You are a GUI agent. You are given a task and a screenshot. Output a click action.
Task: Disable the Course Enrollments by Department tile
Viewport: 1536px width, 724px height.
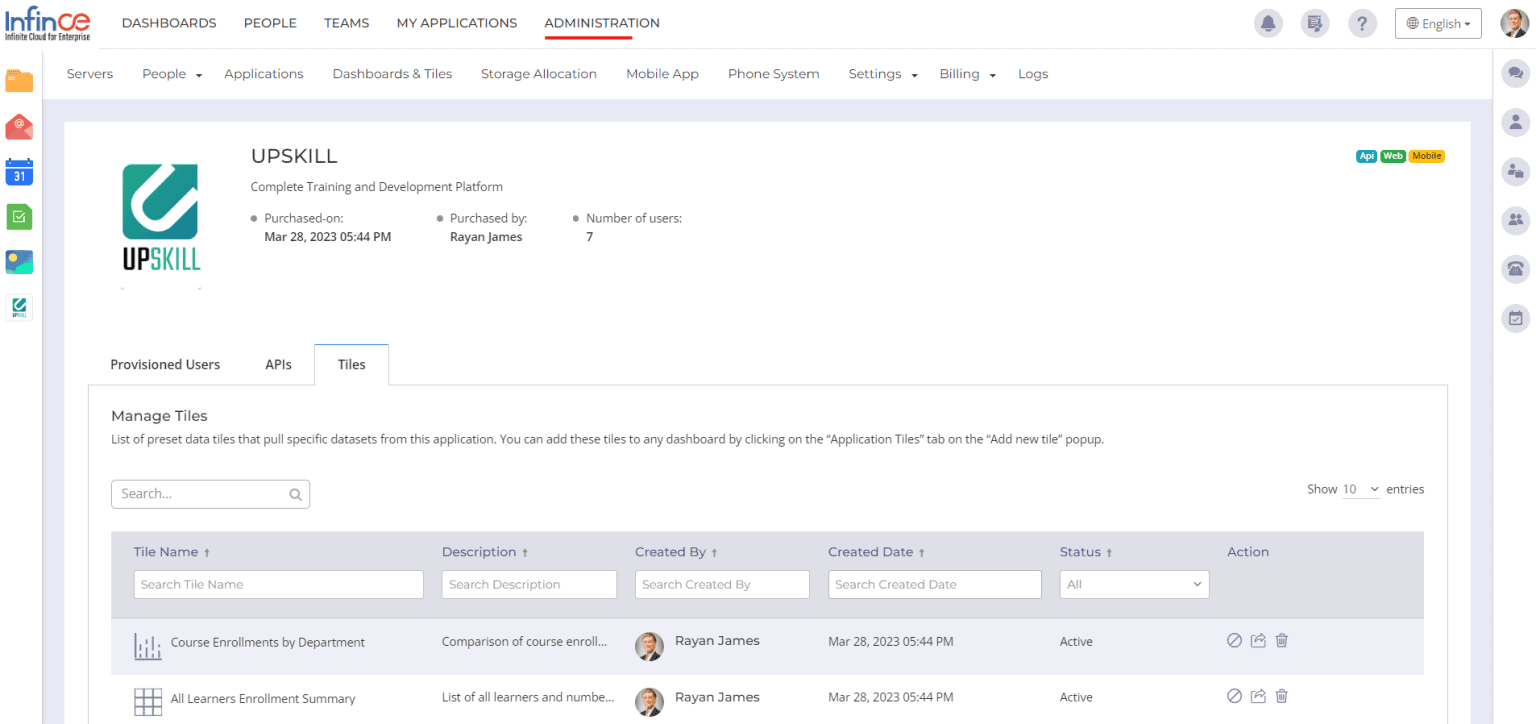point(1234,641)
